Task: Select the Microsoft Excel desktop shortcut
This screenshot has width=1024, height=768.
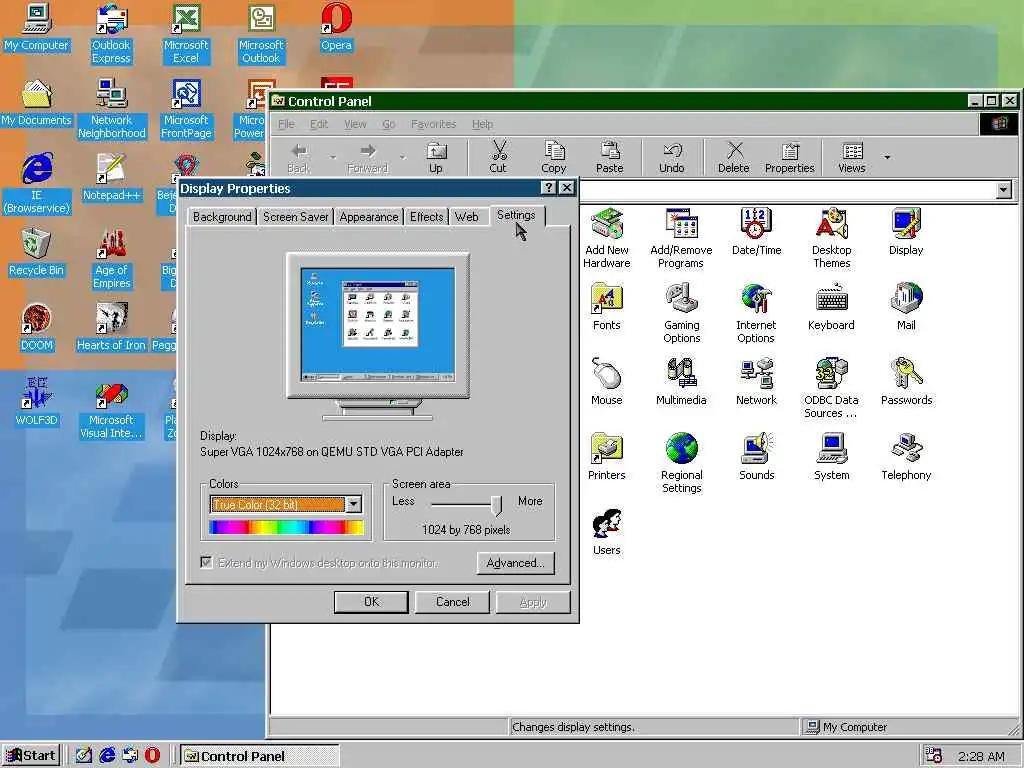Action: pos(186,34)
